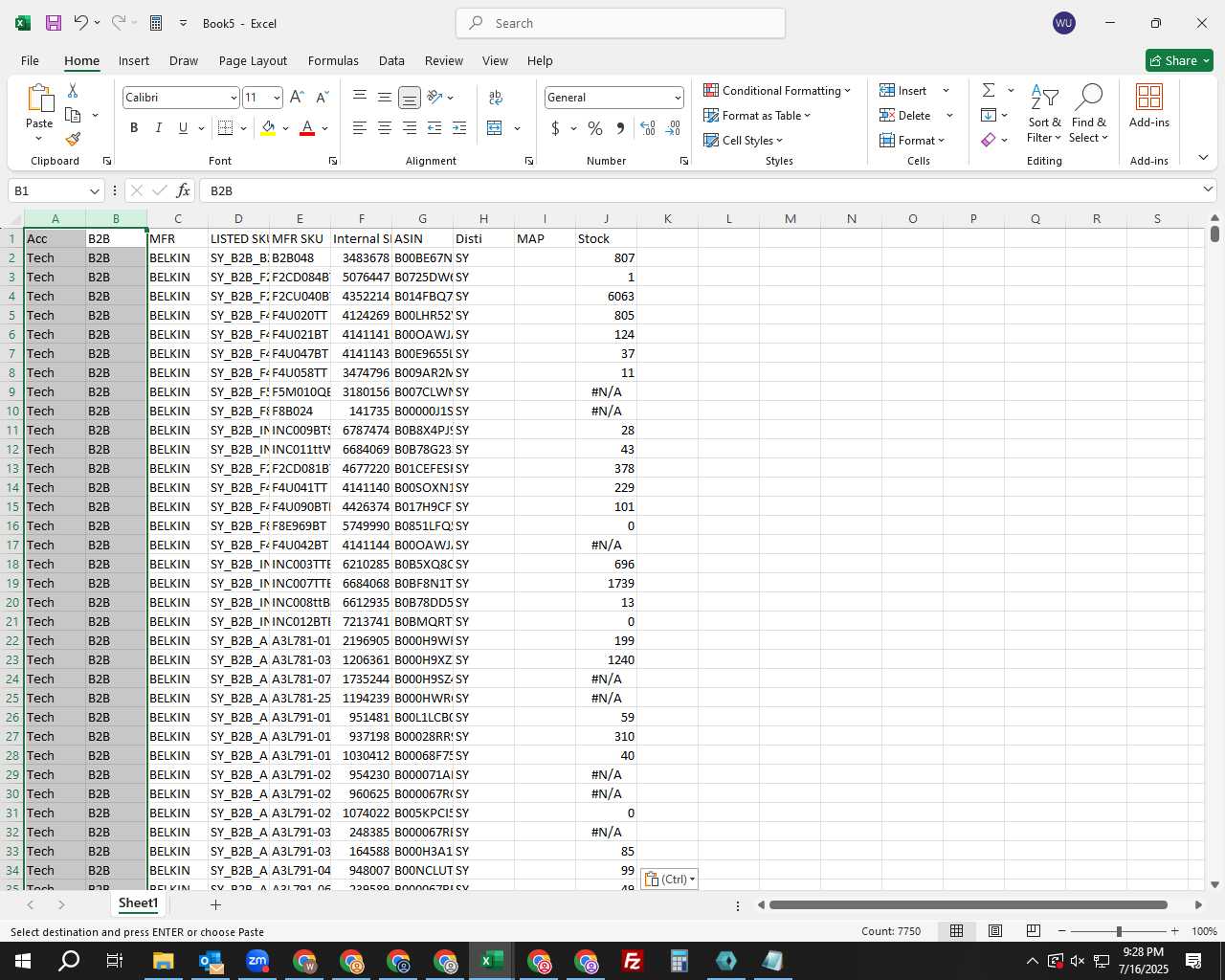Toggle Middle Align
The image size is (1225, 980).
[x=385, y=97]
